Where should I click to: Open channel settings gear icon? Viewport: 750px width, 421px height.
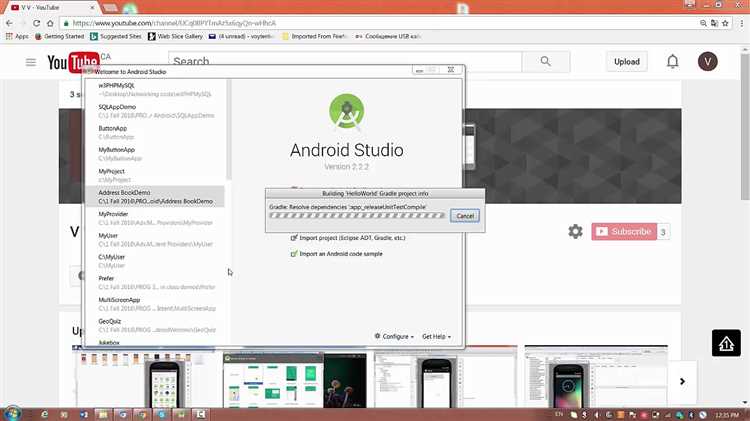click(575, 232)
